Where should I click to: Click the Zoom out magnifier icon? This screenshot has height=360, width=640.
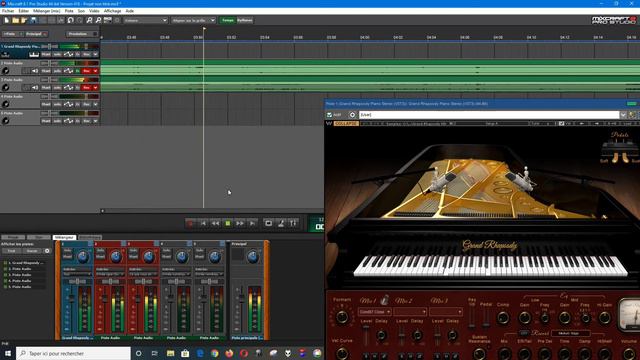click(x=98, y=20)
